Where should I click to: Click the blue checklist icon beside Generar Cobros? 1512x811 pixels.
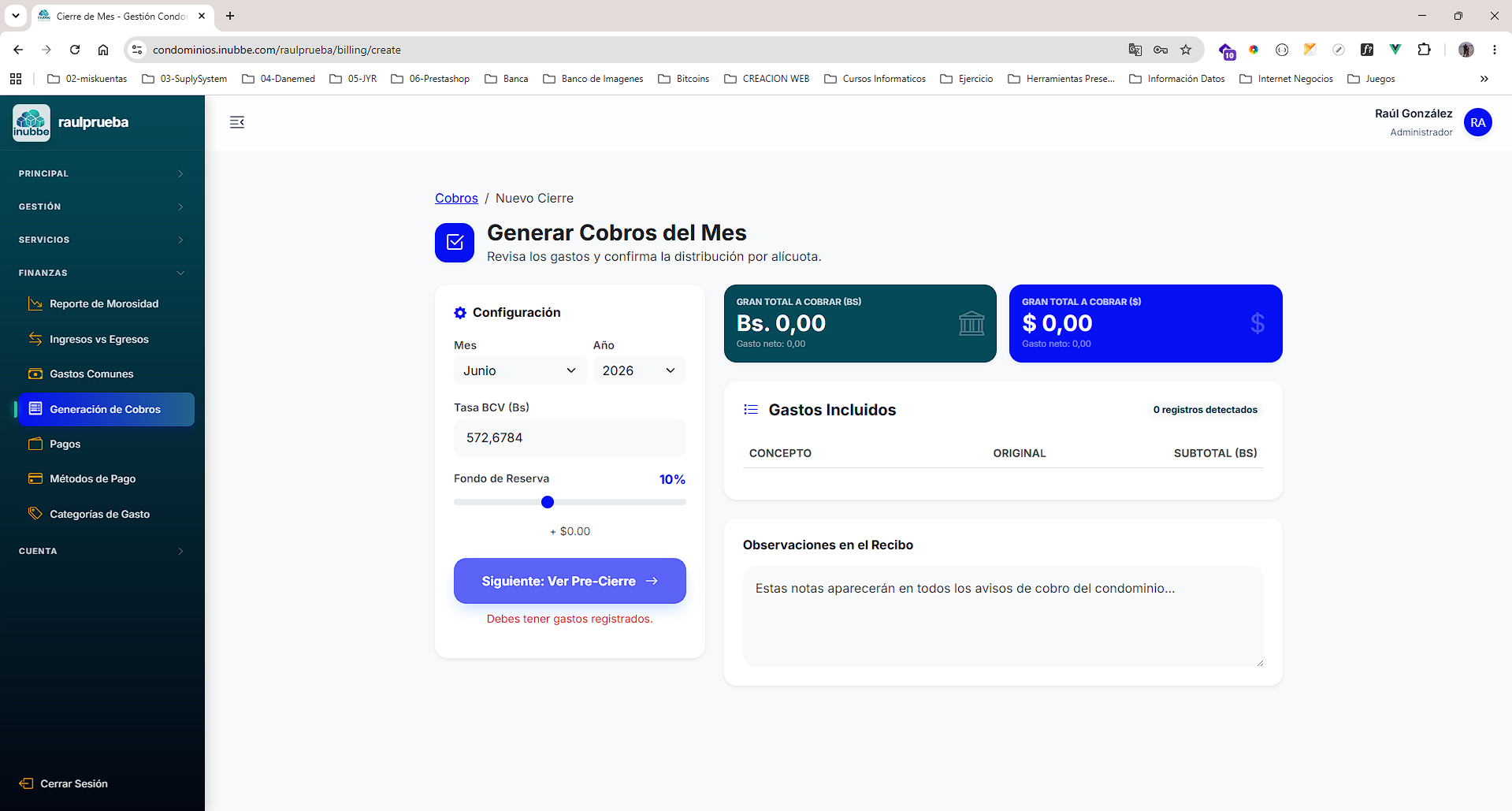click(x=455, y=243)
